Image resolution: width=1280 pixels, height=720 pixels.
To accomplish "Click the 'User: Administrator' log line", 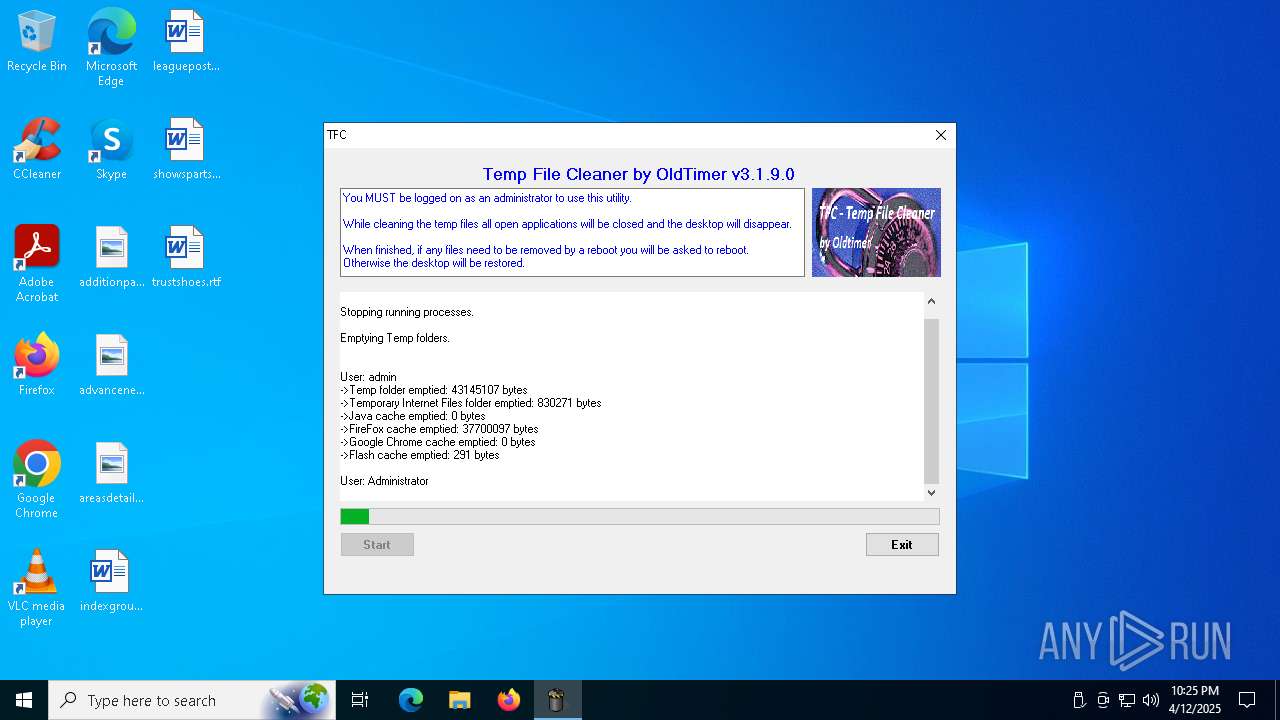I will point(384,481).
